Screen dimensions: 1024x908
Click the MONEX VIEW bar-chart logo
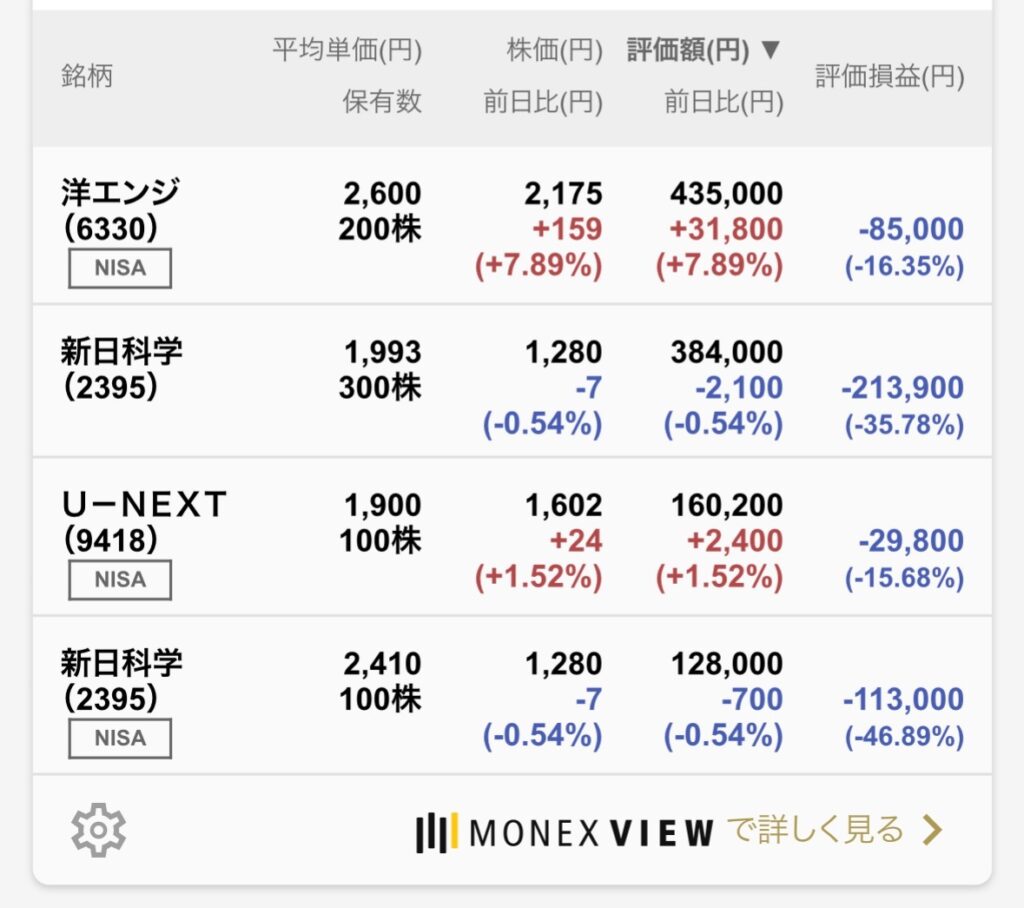point(437,832)
